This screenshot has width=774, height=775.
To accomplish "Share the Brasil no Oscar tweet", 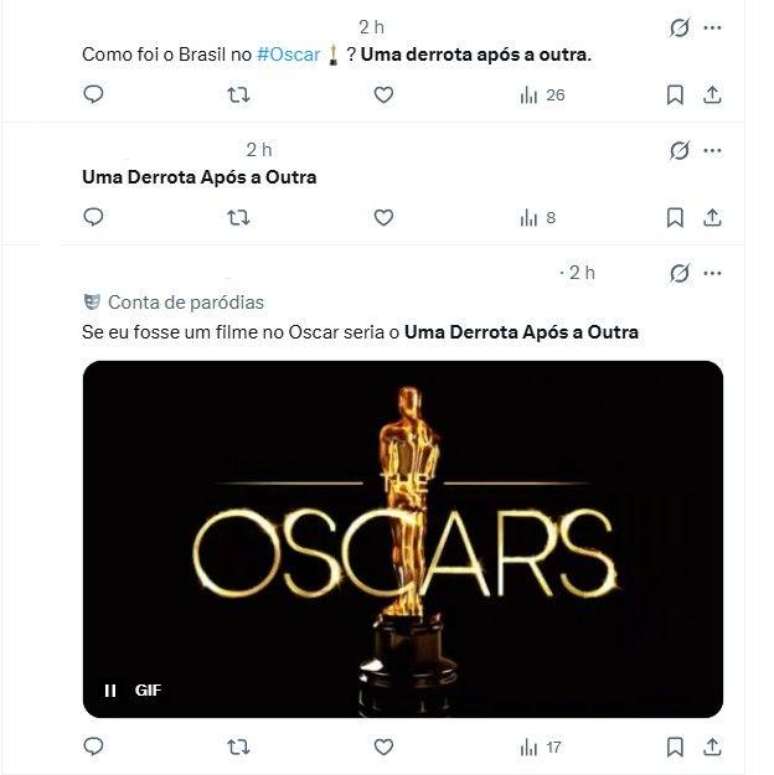I will (712, 95).
